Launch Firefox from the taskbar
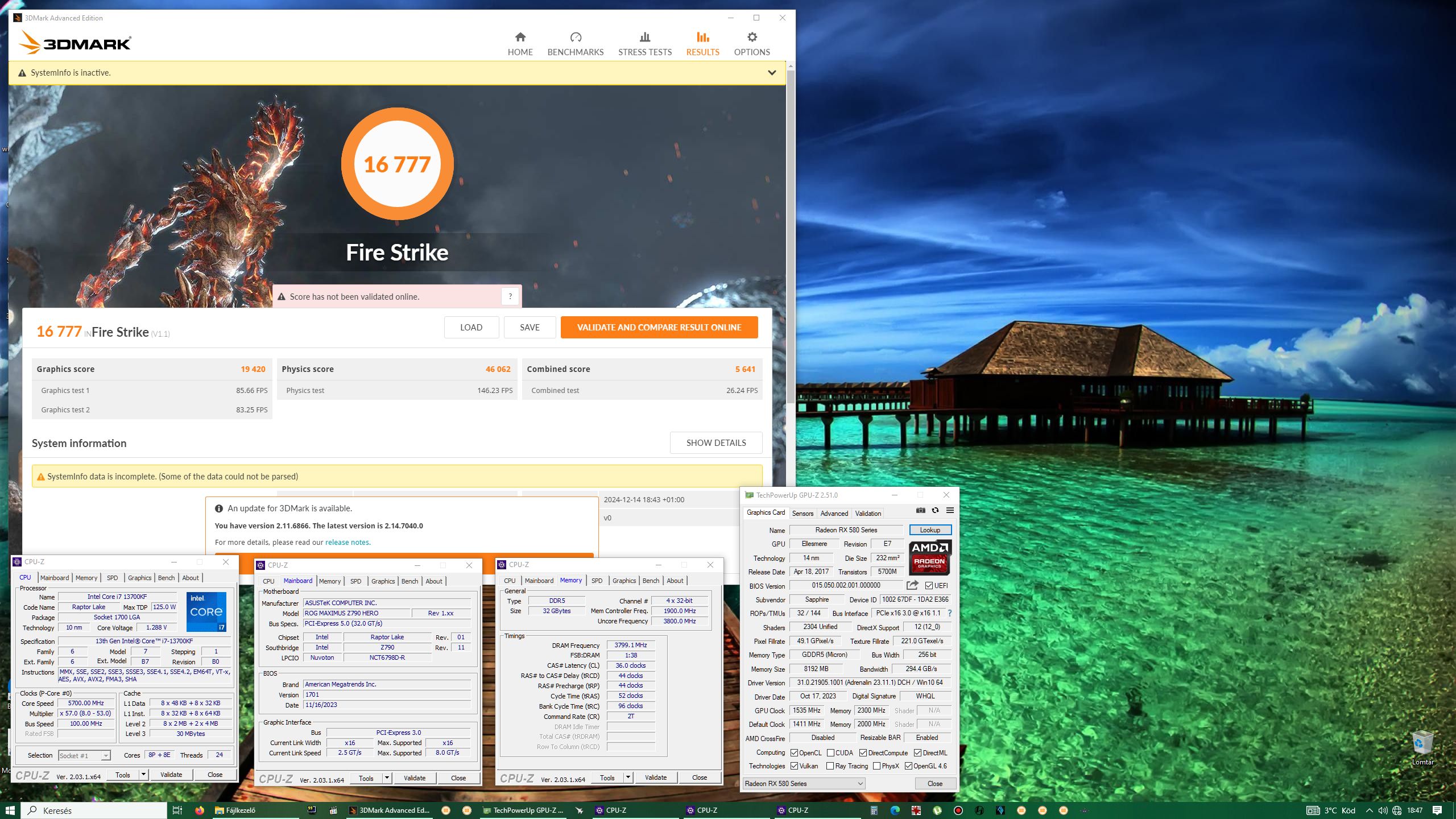The height and width of the screenshot is (819, 1456). [x=199, y=810]
